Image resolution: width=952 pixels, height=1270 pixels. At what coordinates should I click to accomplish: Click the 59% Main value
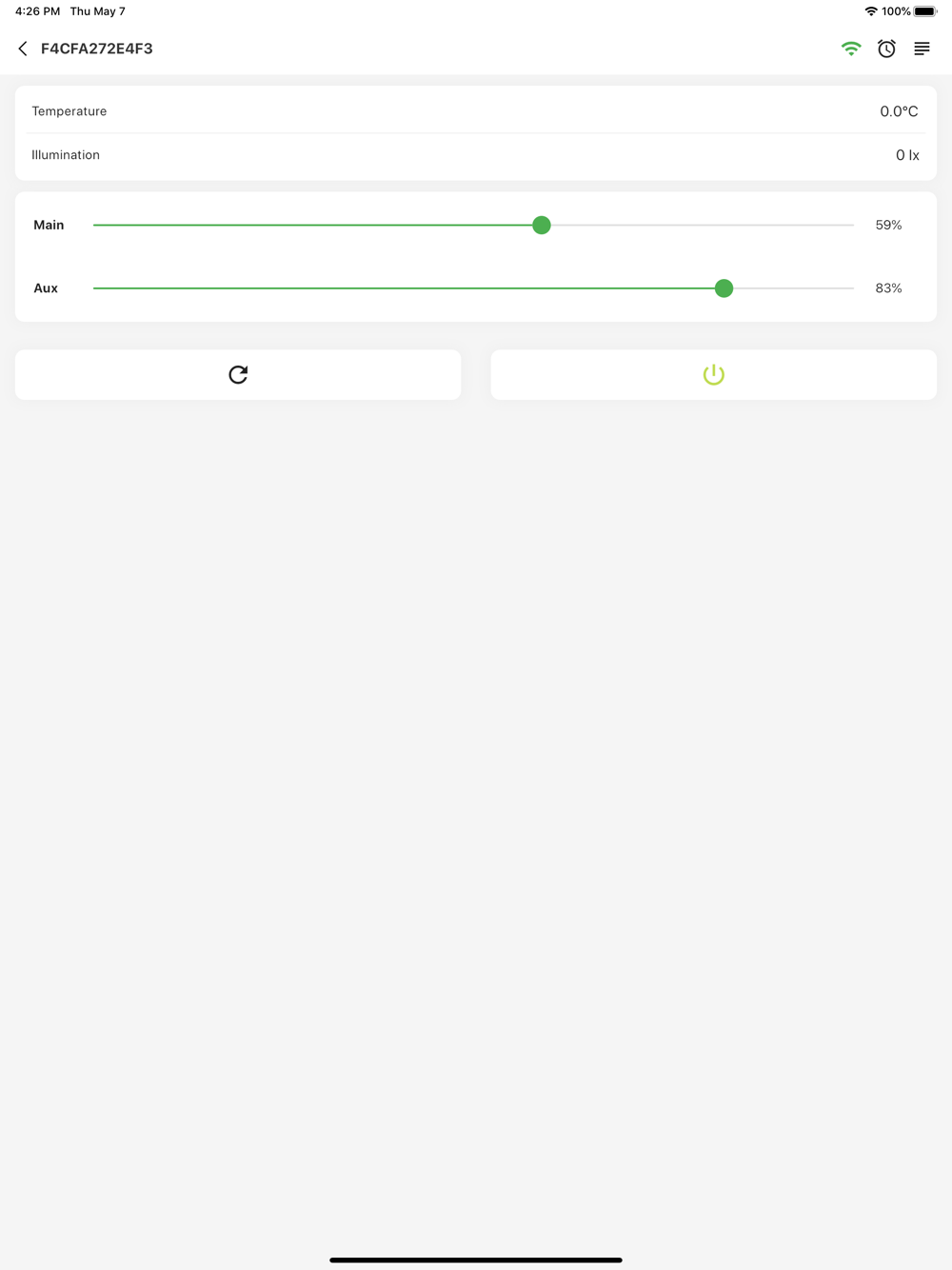point(888,226)
